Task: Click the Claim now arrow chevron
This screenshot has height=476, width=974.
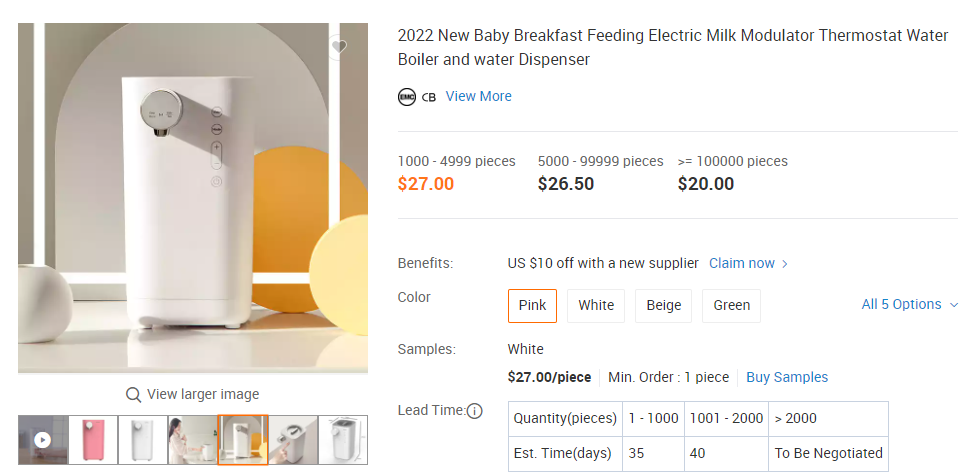Action: [x=785, y=264]
